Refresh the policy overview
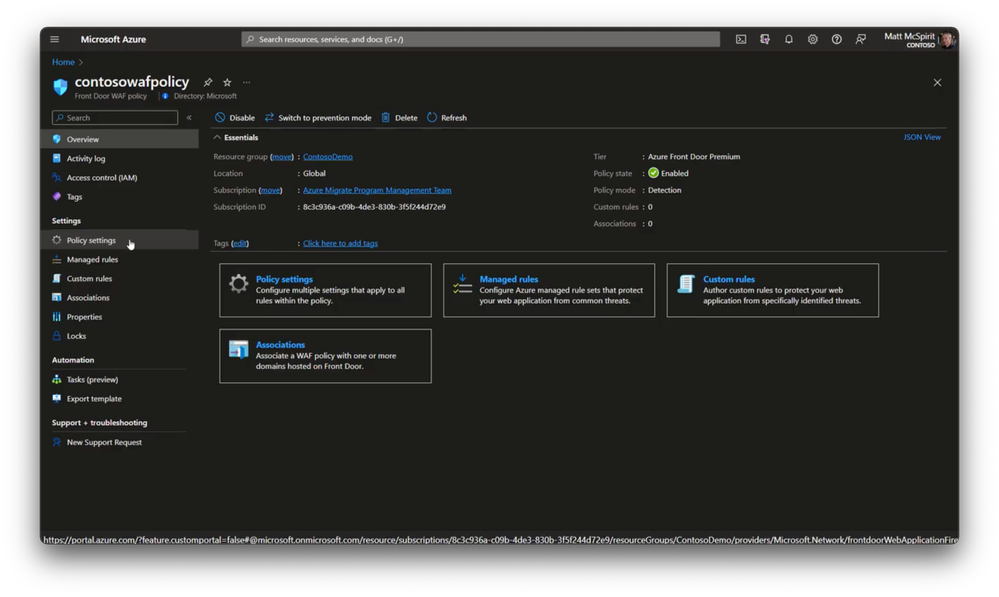This screenshot has width=999, height=597. pos(447,118)
